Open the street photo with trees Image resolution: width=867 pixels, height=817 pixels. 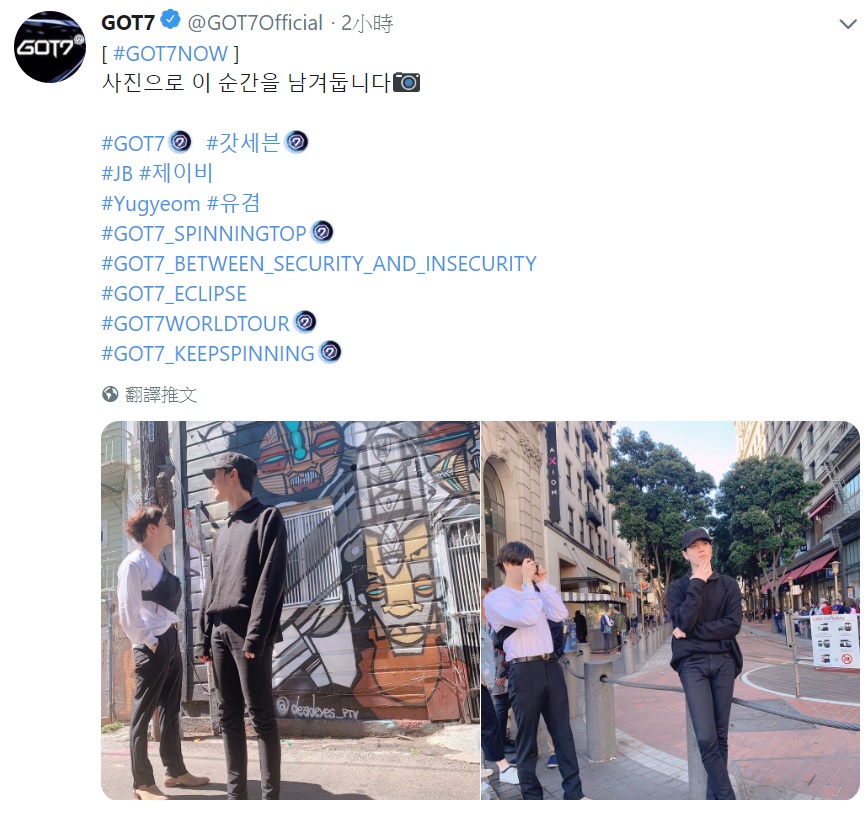670,610
